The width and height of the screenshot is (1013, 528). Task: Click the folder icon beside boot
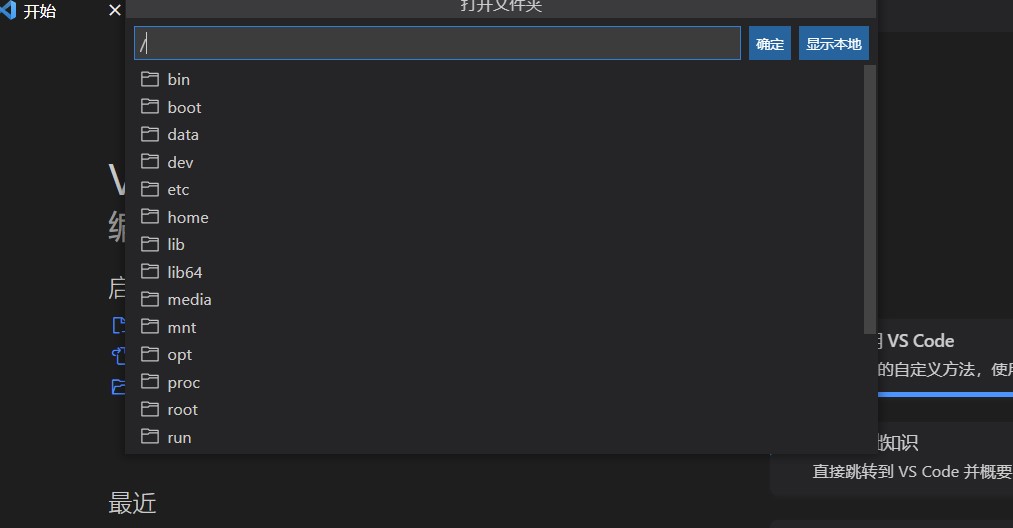pyautogui.click(x=150, y=107)
